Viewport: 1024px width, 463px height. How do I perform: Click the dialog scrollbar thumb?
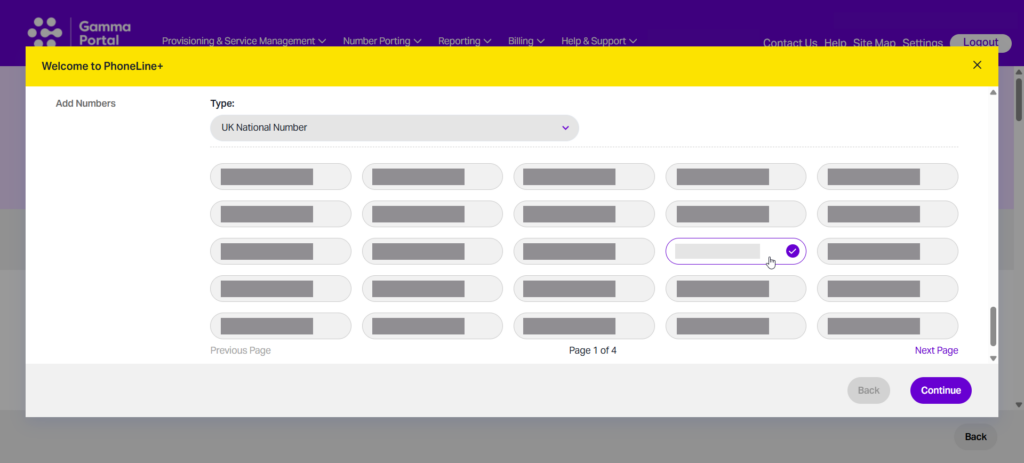pyautogui.click(x=993, y=326)
